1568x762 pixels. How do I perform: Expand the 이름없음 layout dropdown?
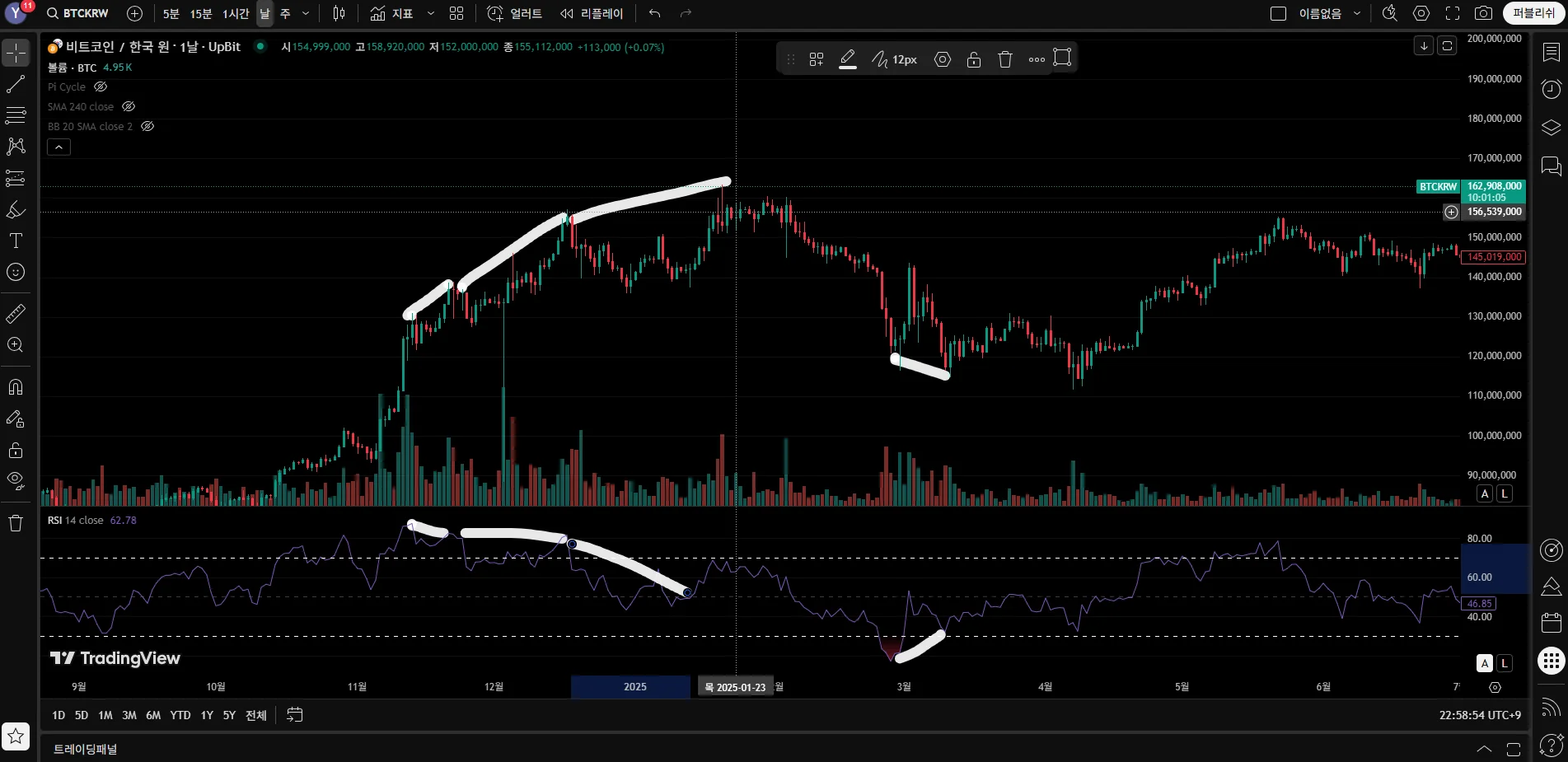coord(1357,13)
